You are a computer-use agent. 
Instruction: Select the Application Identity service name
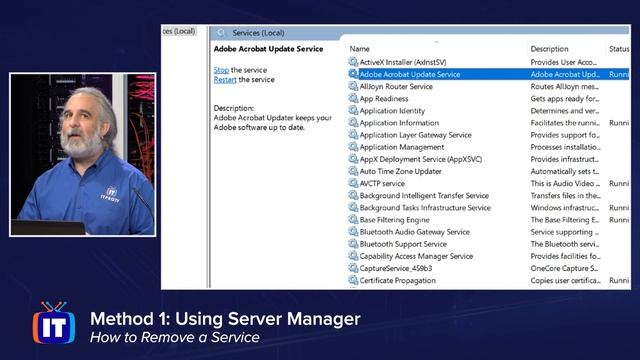392,111
